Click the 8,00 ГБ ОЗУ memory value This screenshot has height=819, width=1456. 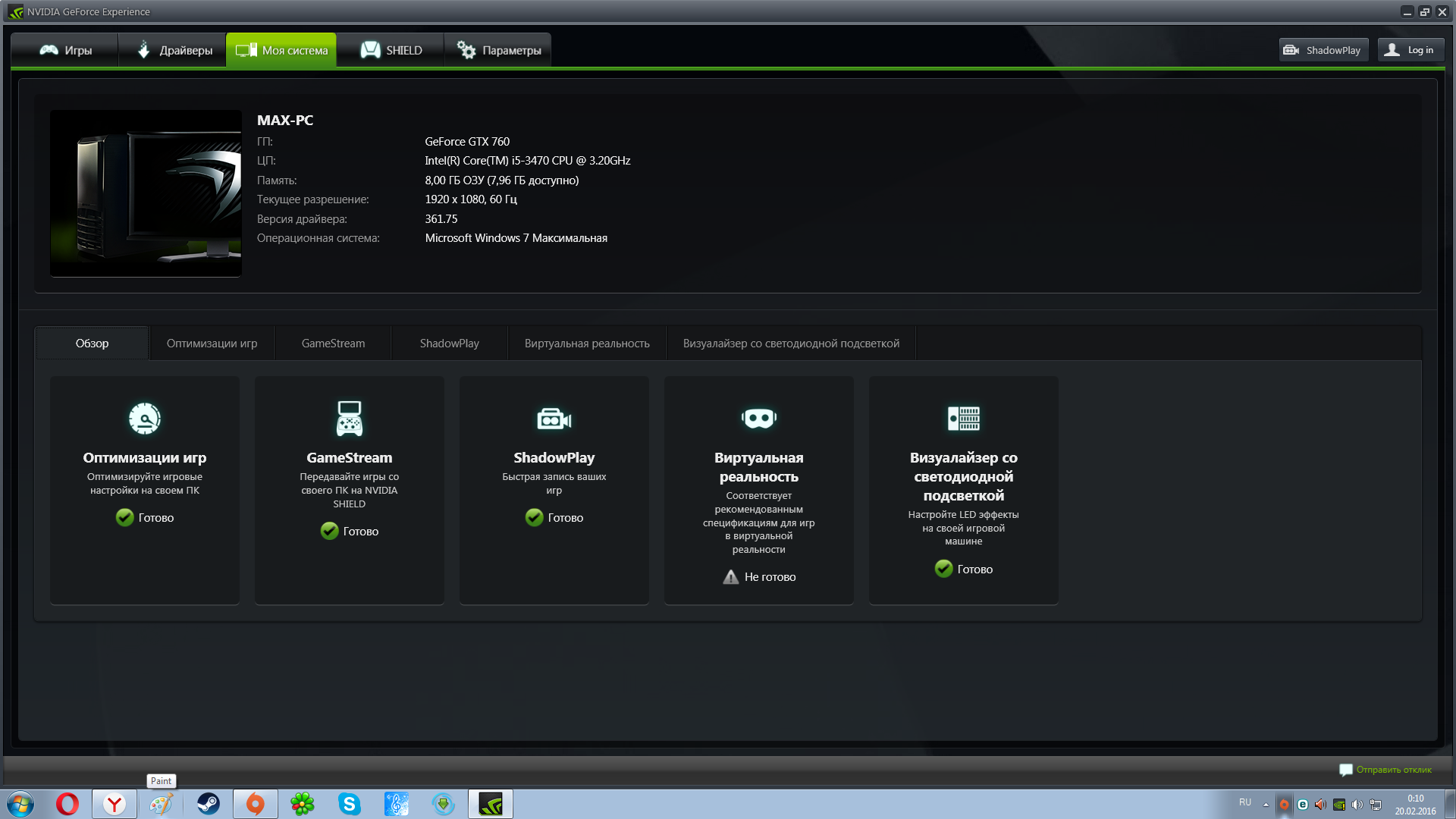502,180
